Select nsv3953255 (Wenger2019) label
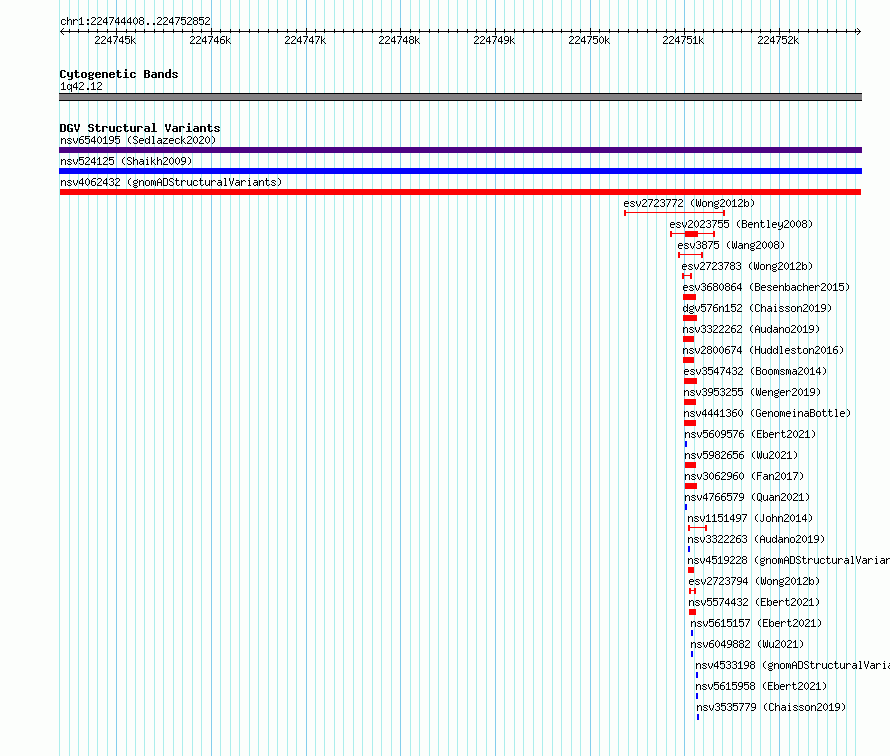This screenshot has height=756, width=890. pyautogui.click(x=752, y=392)
